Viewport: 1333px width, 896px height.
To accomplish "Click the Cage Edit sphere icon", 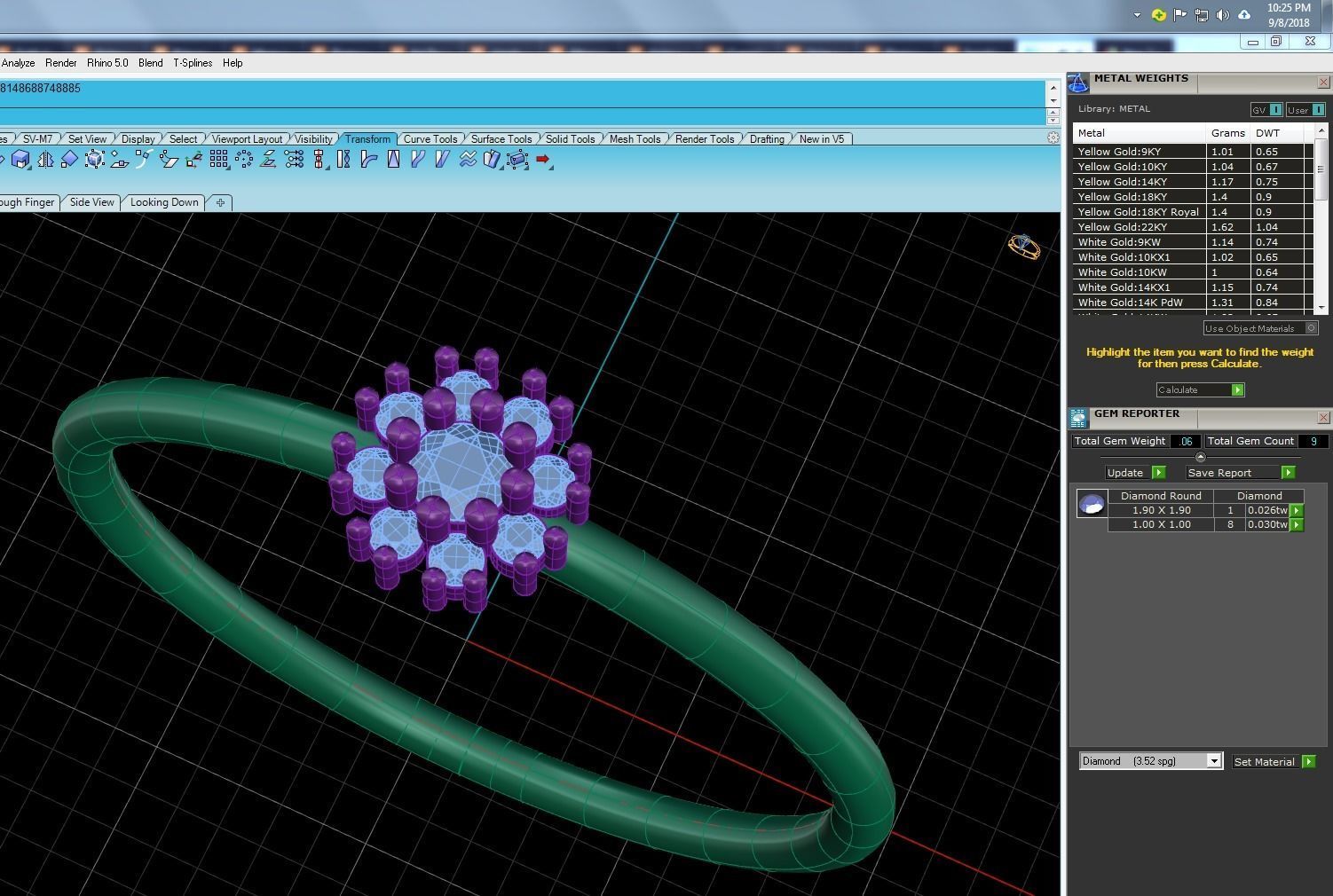I will click(x=94, y=160).
